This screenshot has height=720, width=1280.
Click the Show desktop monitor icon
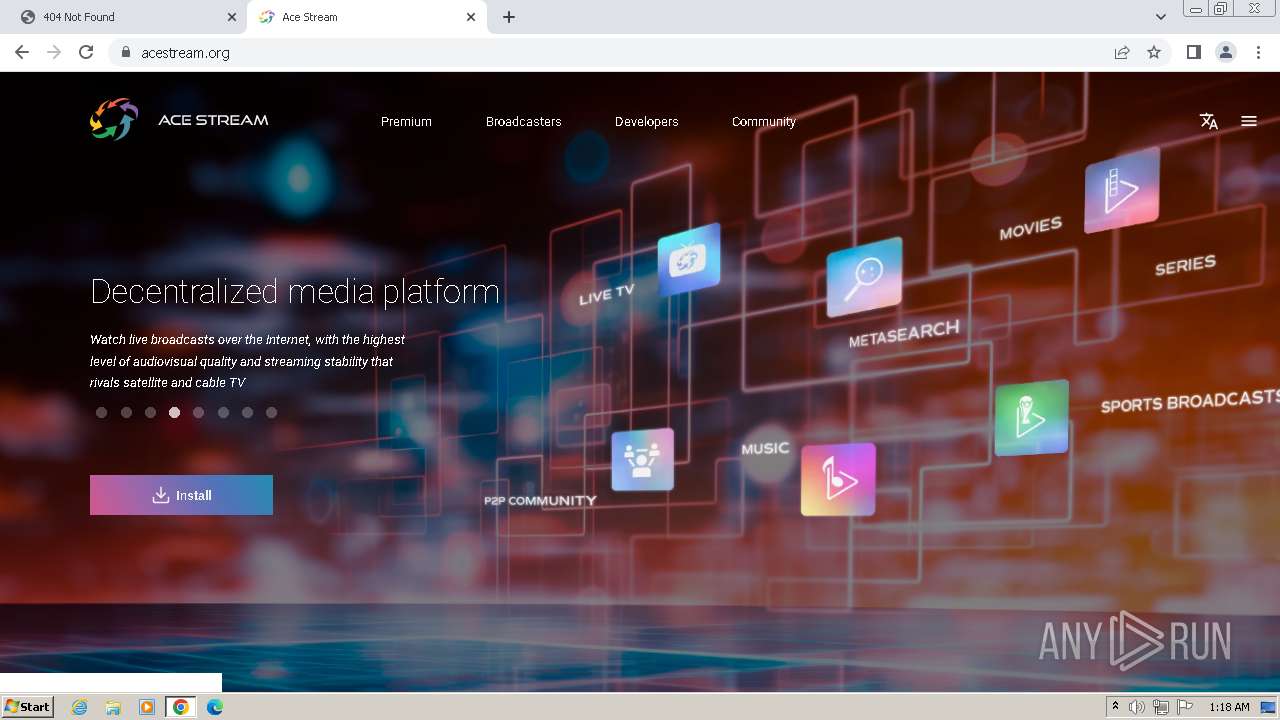(x=1268, y=707)
